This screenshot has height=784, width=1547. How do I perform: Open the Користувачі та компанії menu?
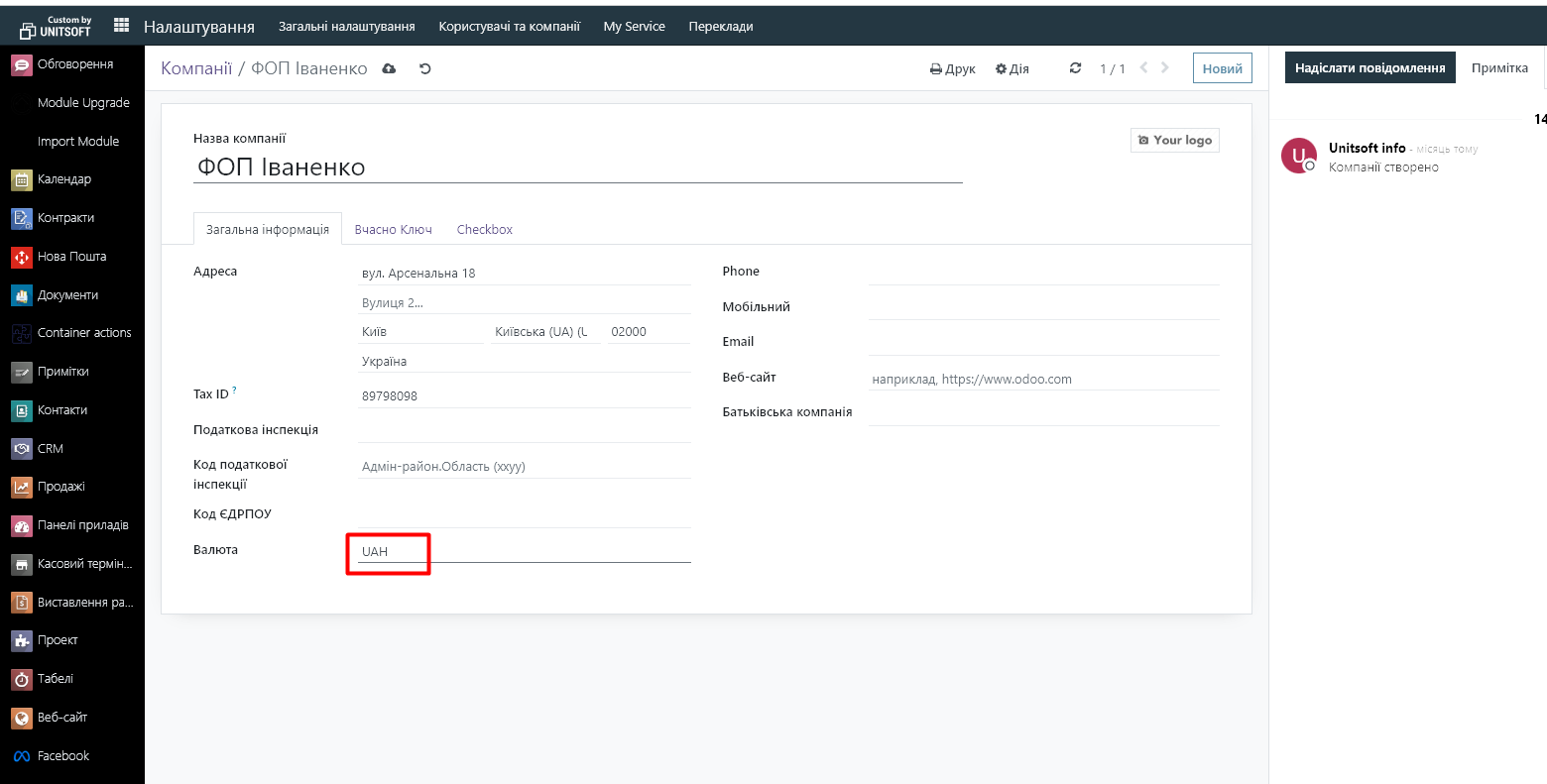click(509, 27)
